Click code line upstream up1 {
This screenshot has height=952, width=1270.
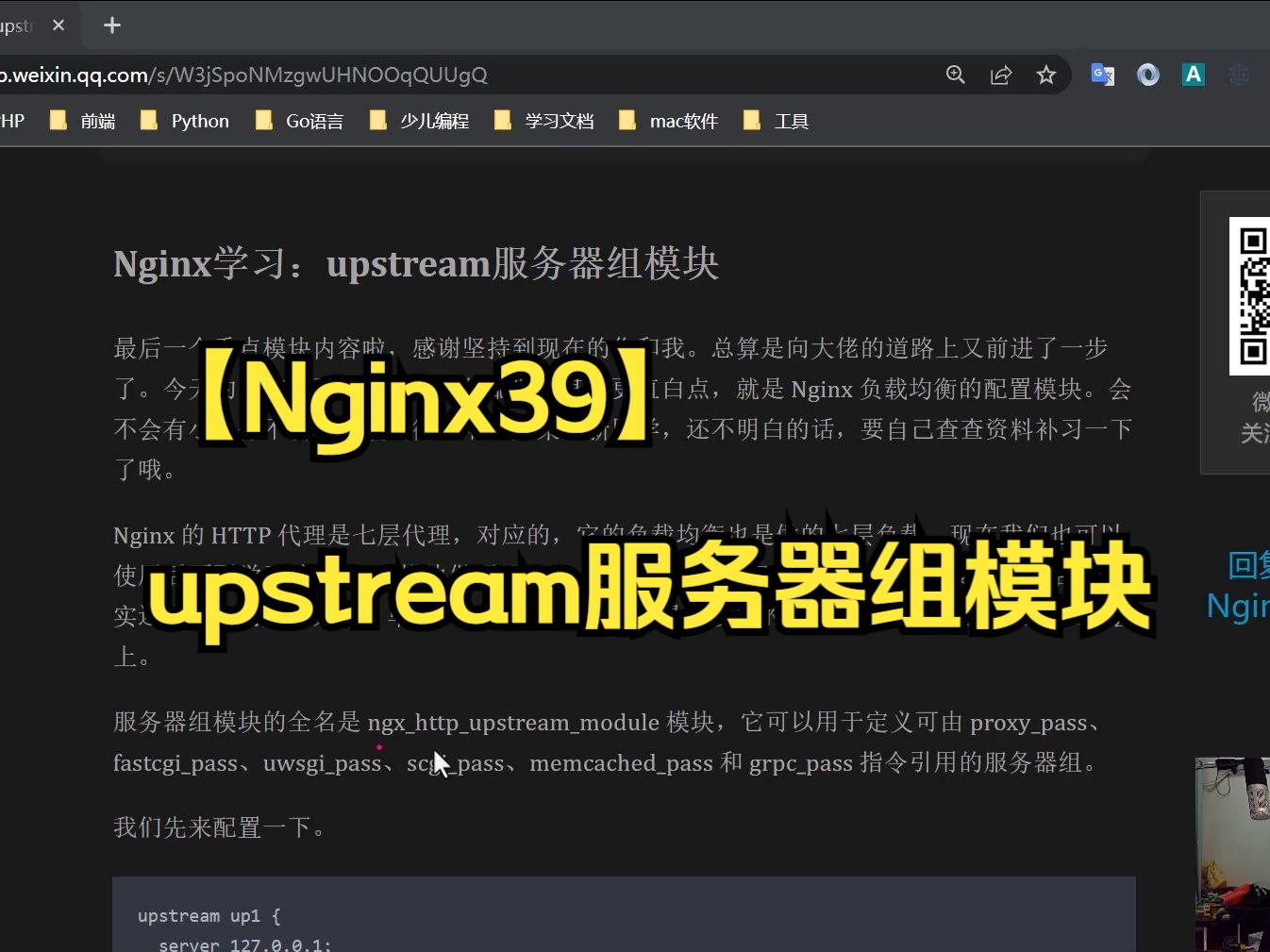209,916
